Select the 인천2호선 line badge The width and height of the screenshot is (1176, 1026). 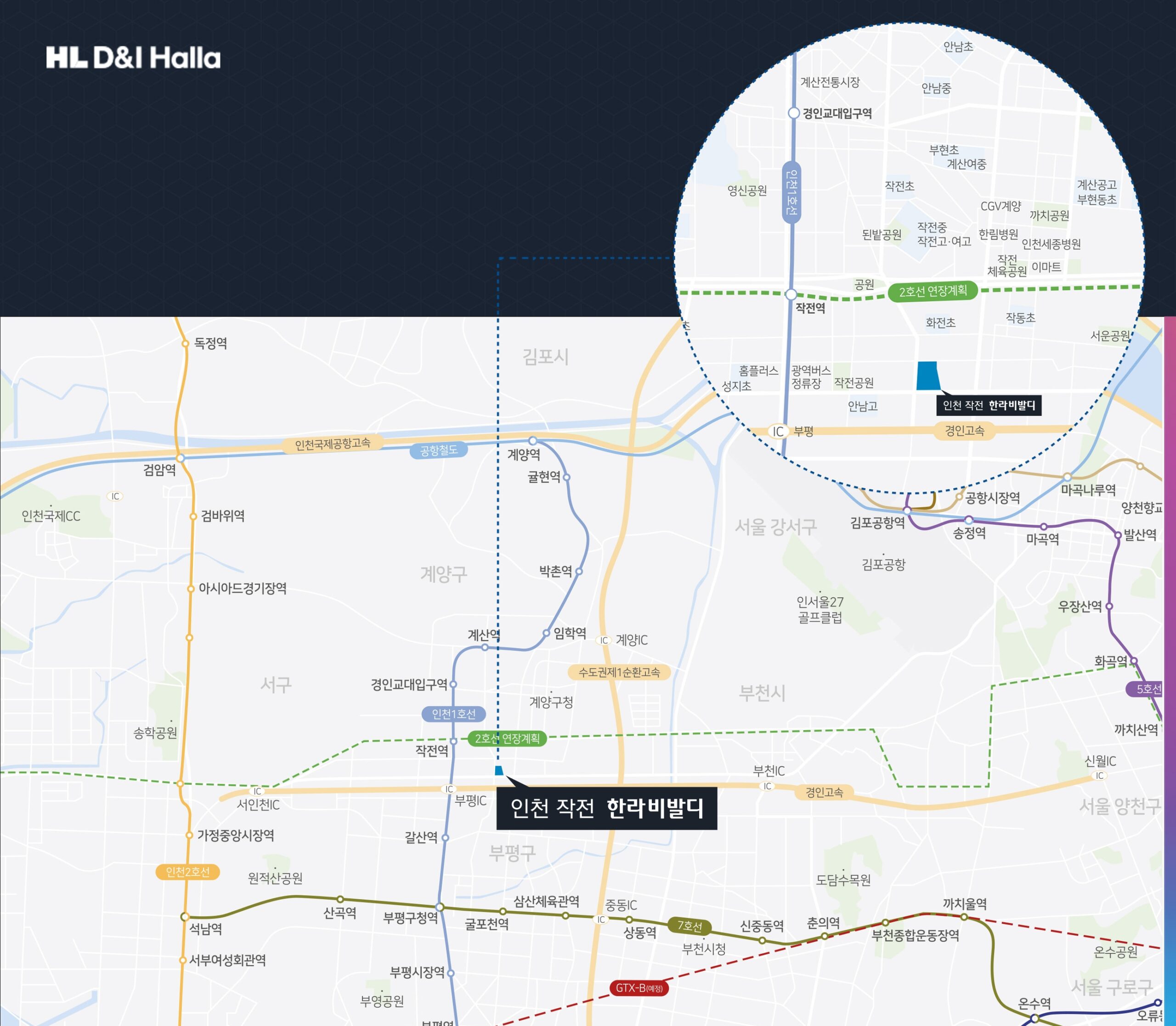click(x=188, y=872)
